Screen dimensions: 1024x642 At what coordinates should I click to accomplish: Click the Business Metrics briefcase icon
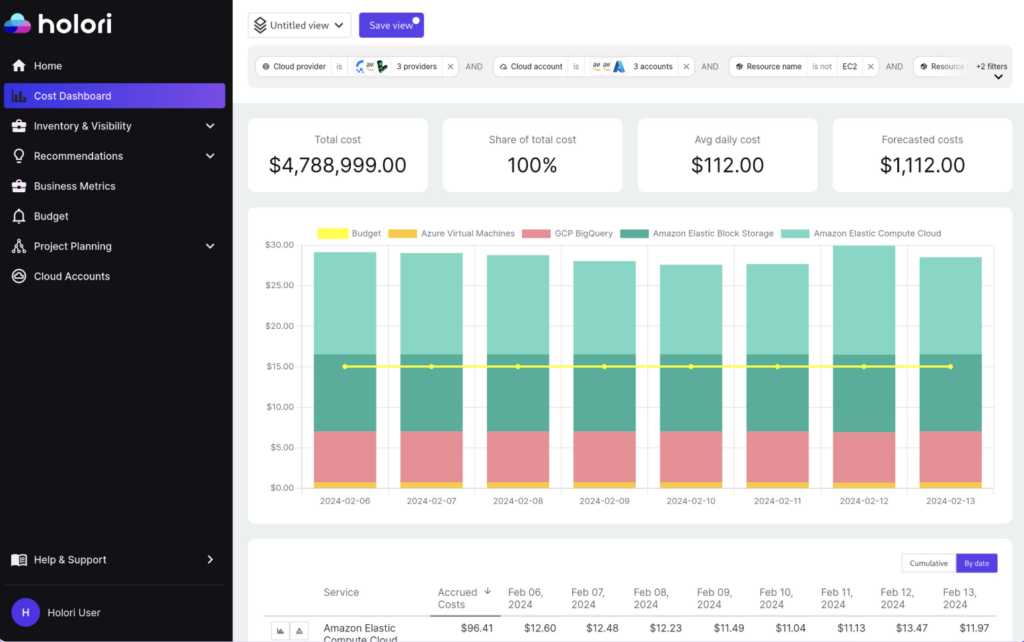pos(18,186)
